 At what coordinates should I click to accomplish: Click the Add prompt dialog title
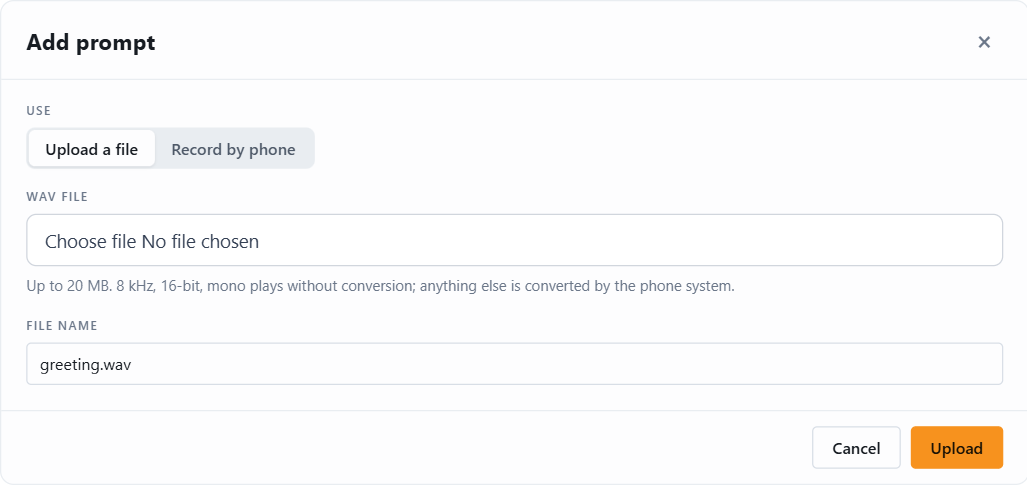pyautogui.click(x=90, y=43)
